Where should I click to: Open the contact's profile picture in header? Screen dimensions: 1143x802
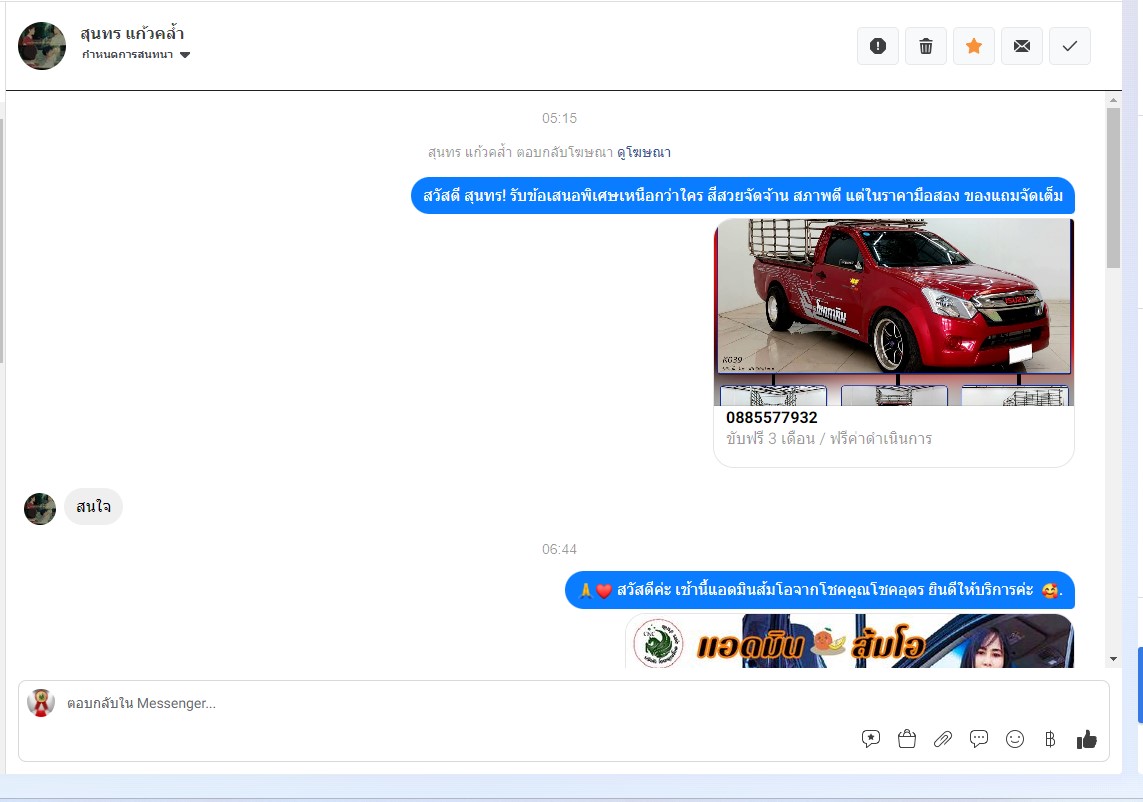coord(42,46)
